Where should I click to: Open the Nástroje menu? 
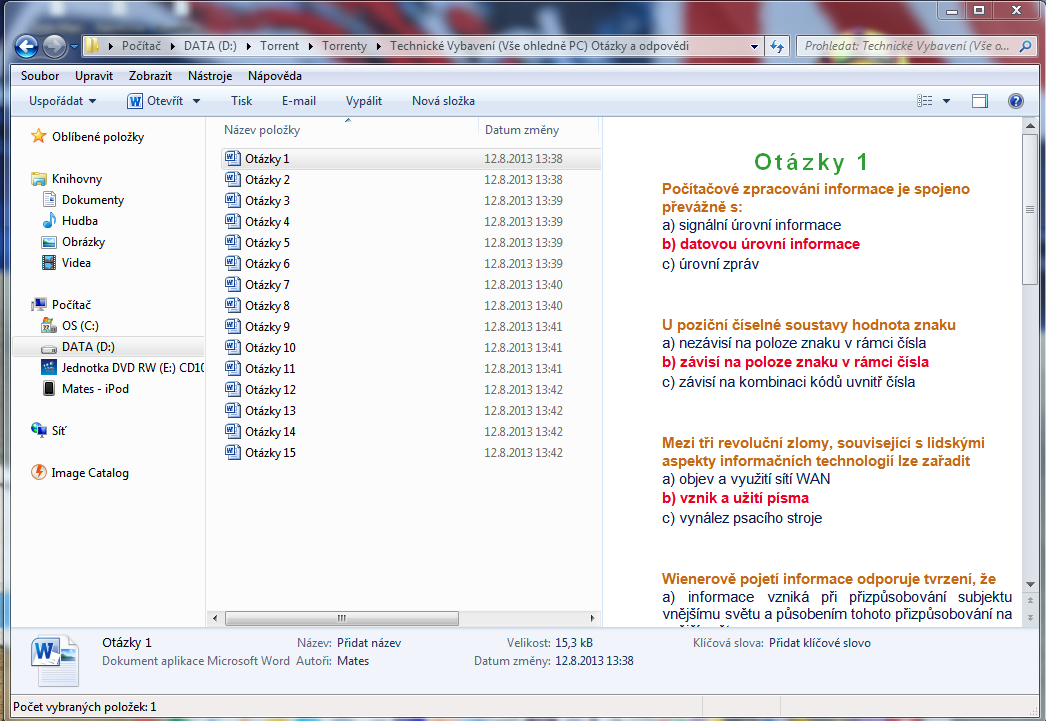(x=210, y=76)
